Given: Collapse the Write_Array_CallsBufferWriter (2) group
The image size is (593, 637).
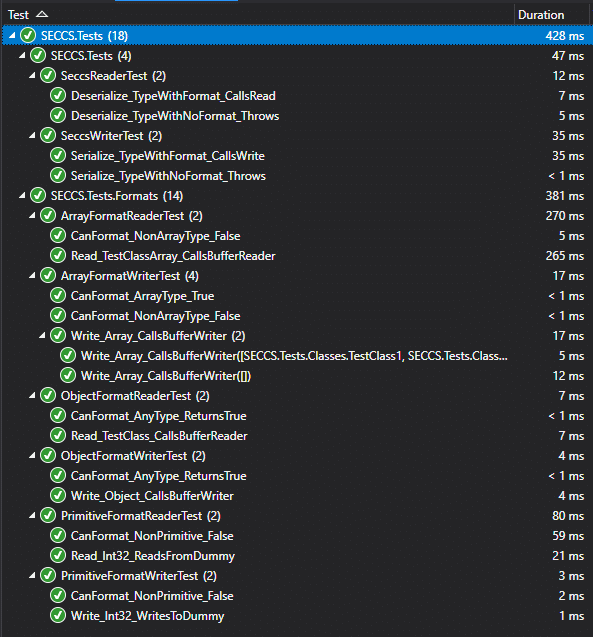Looking at the screenshot, I should tap(42, 336).
